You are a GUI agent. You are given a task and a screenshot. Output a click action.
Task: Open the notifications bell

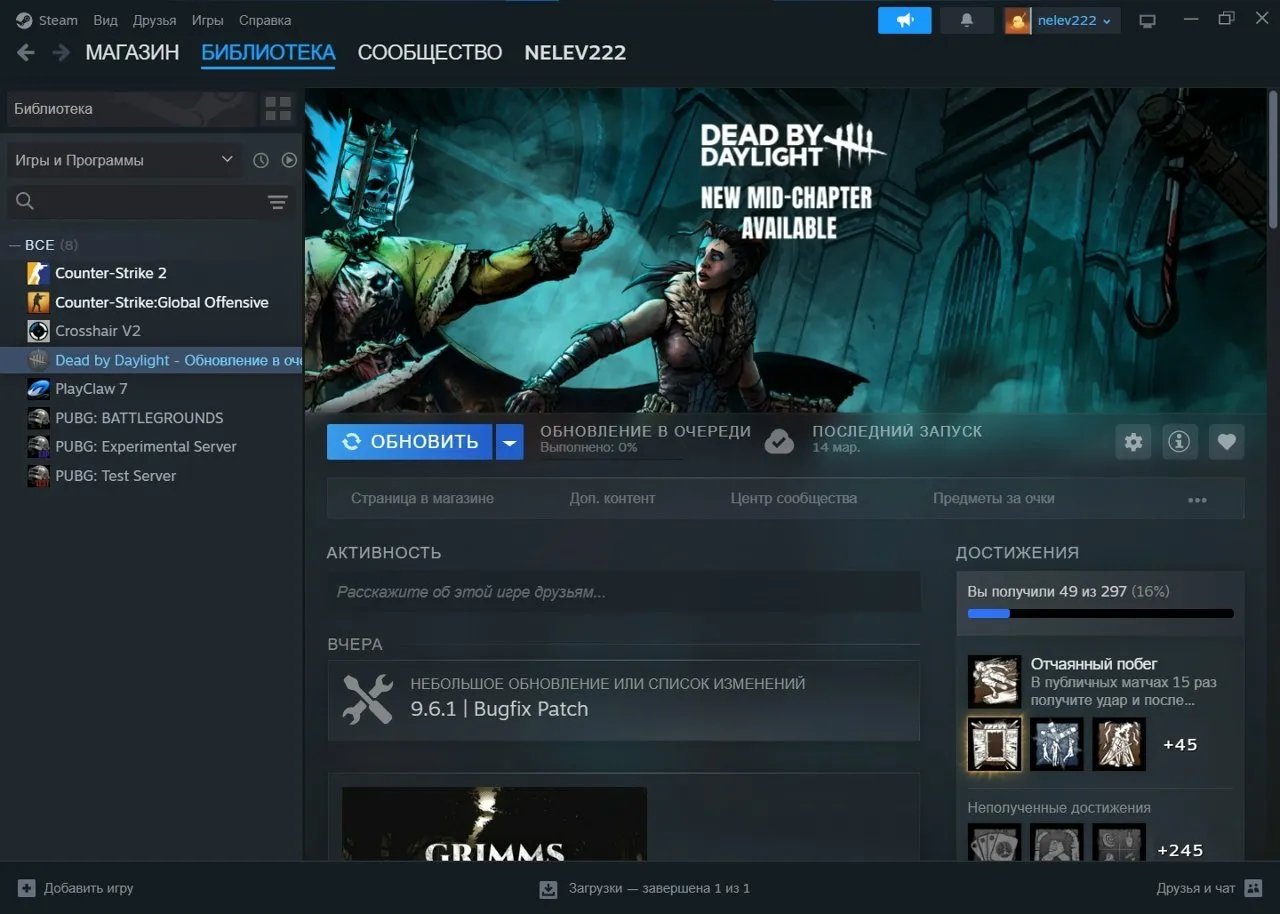tap(966, 20)
